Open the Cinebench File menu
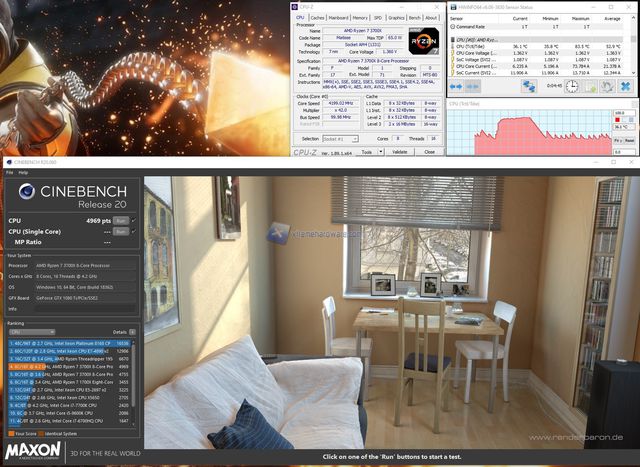640x467 pixels. [9, 172]
